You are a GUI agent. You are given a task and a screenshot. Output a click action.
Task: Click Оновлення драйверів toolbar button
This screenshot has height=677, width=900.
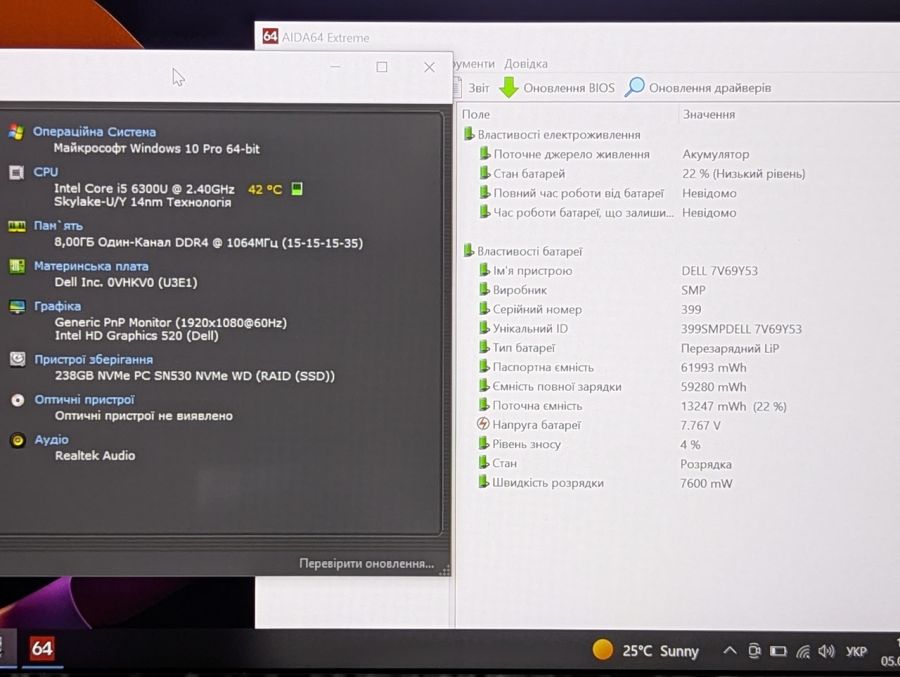(698, 87)
